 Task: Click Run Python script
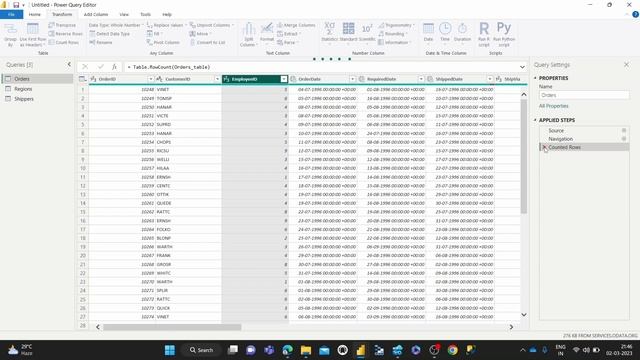(x=504, y=34)
